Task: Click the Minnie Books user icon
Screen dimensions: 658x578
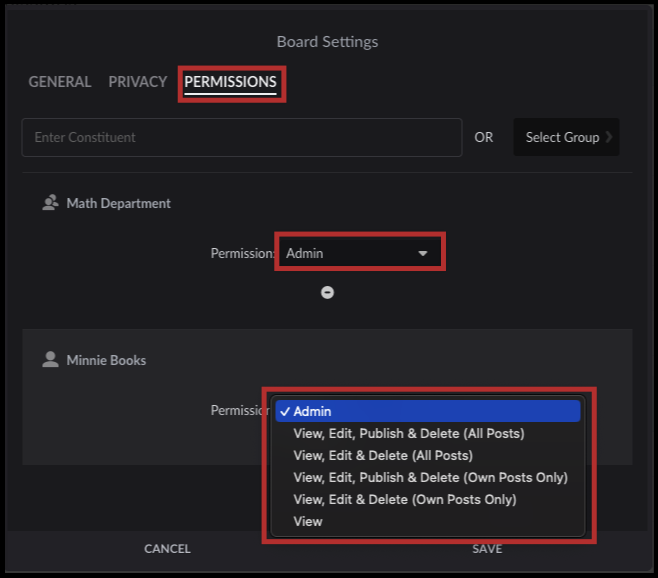Action: (50, 360)
